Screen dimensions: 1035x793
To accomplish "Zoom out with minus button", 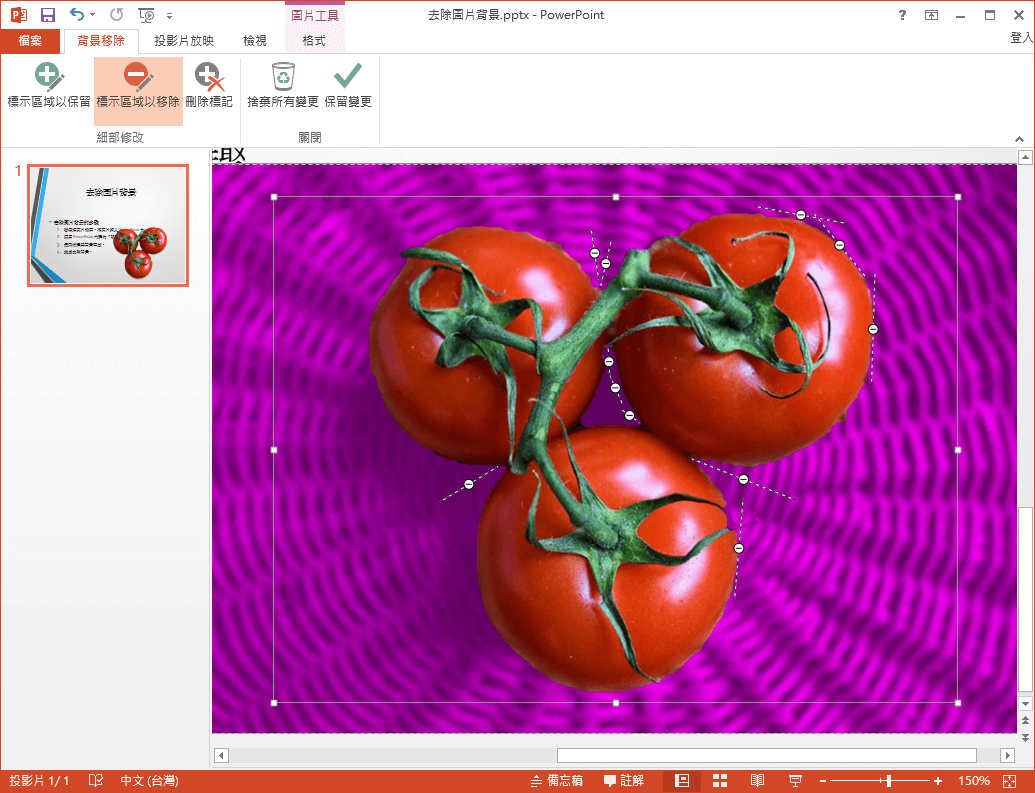I will 822,781.
